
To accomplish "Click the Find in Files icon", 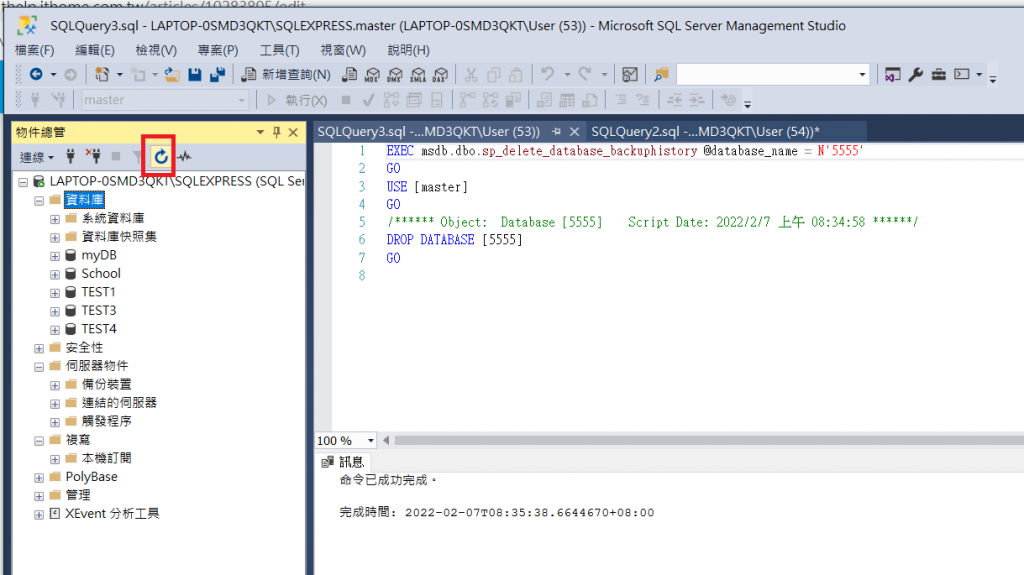I will tap(662, 74).
